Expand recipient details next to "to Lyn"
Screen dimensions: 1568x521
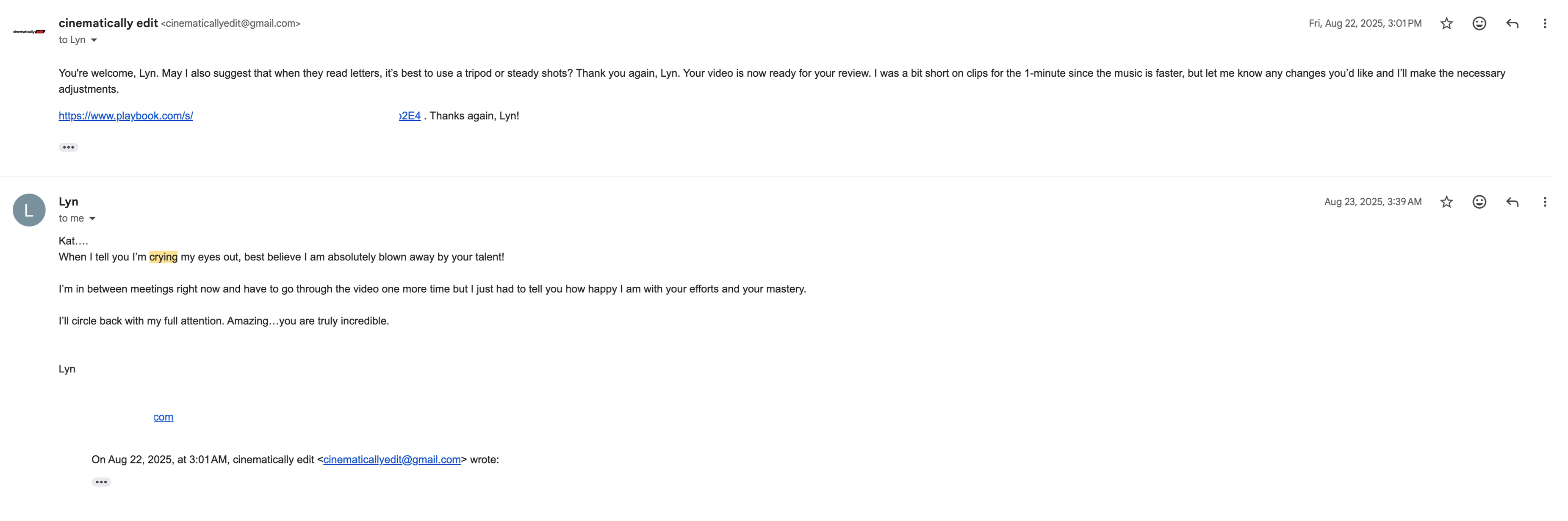coord(94,40)
